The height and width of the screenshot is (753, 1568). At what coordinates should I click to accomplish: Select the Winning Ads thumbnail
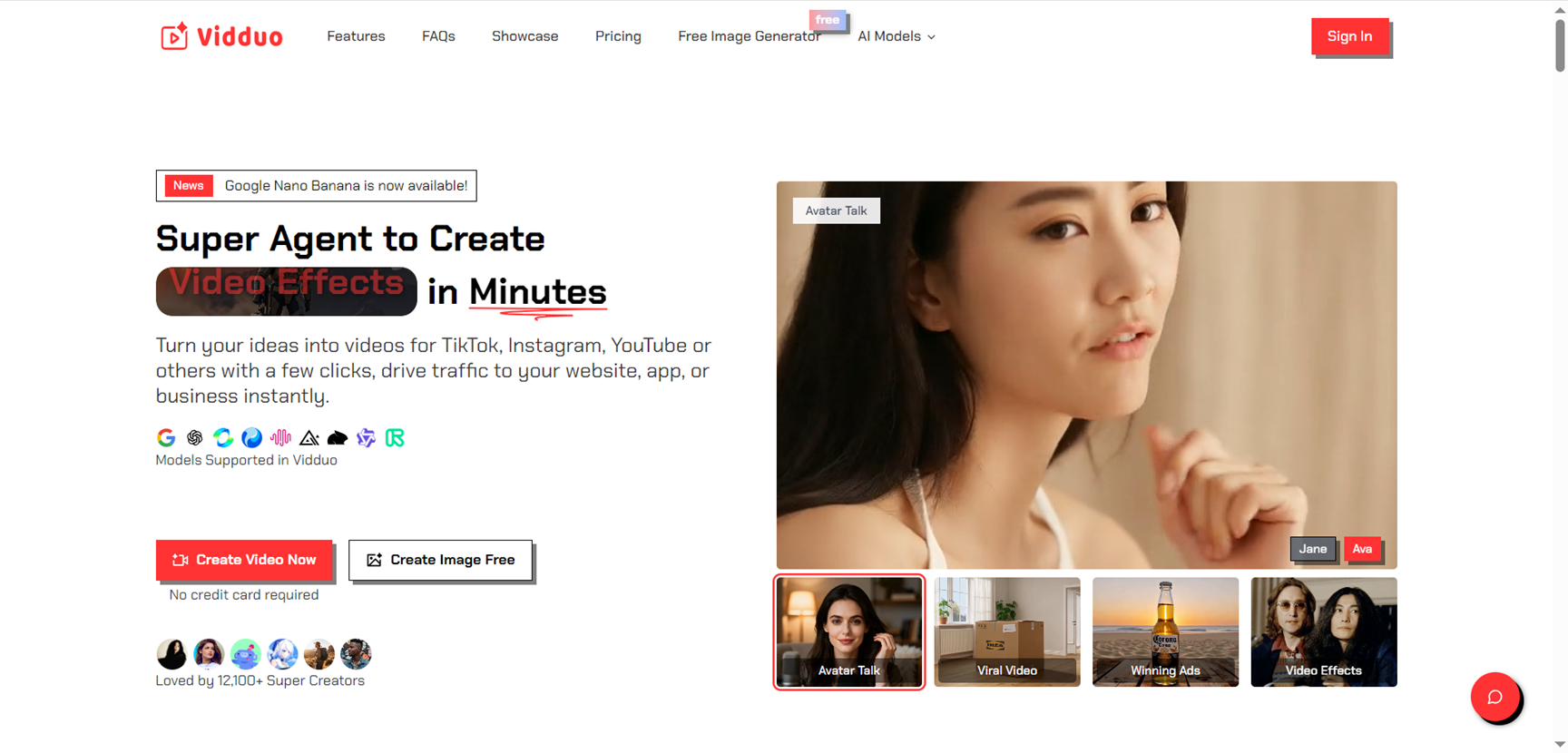click(x=1165, y=632)
